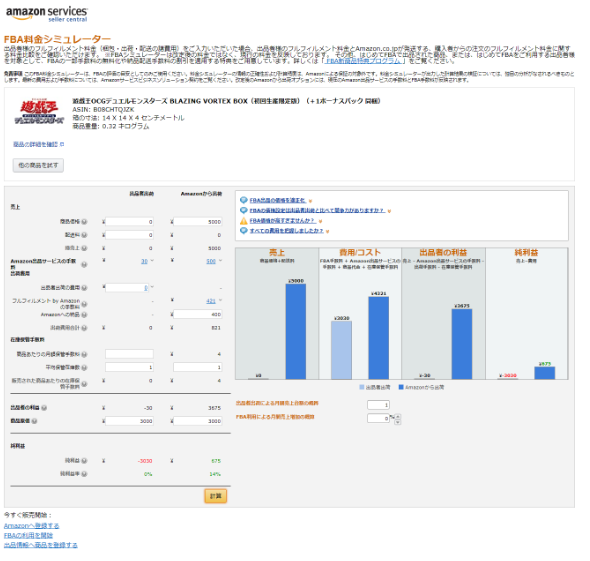Click help icon beside average stored units row
Image resolution: width=590 pixels, height=561 pixels.
(84, 368)
